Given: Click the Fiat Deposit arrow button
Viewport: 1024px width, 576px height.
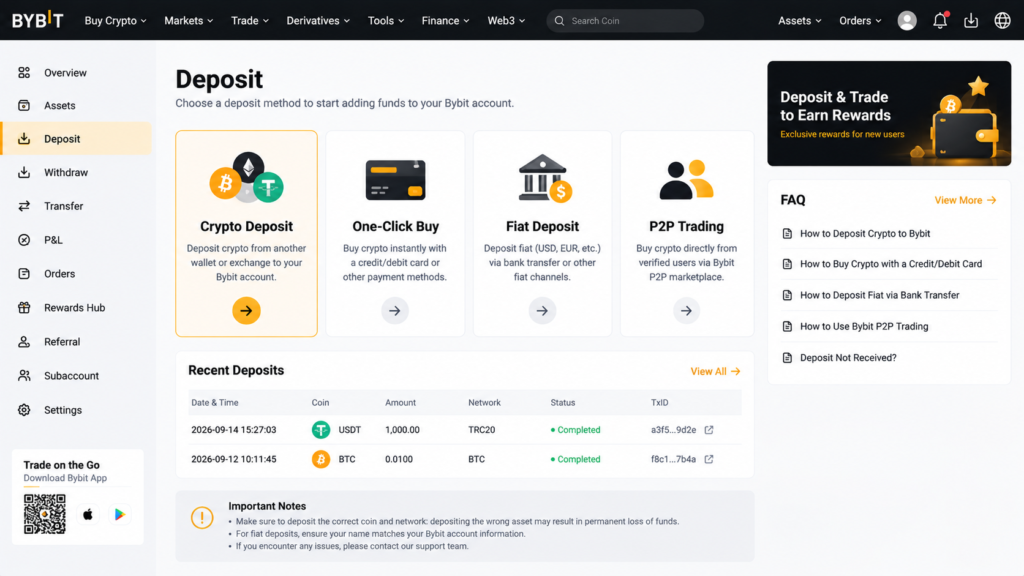Looking at the screenshot, I should point(542,311).
